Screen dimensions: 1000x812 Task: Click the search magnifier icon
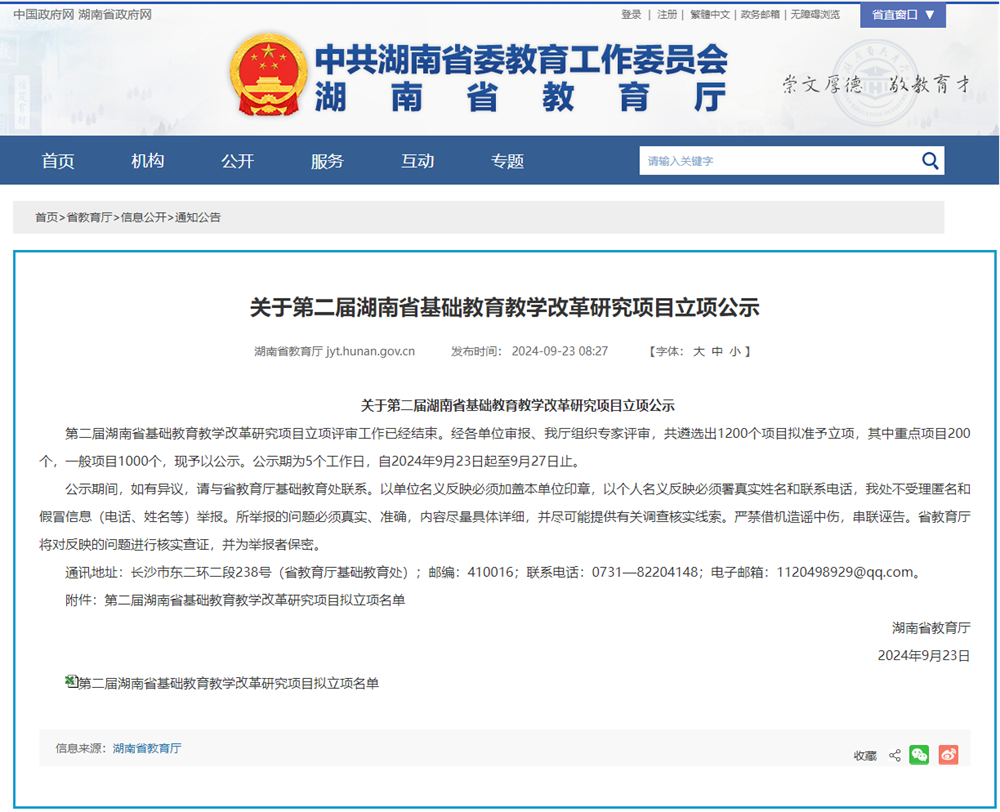coord(930,161)
